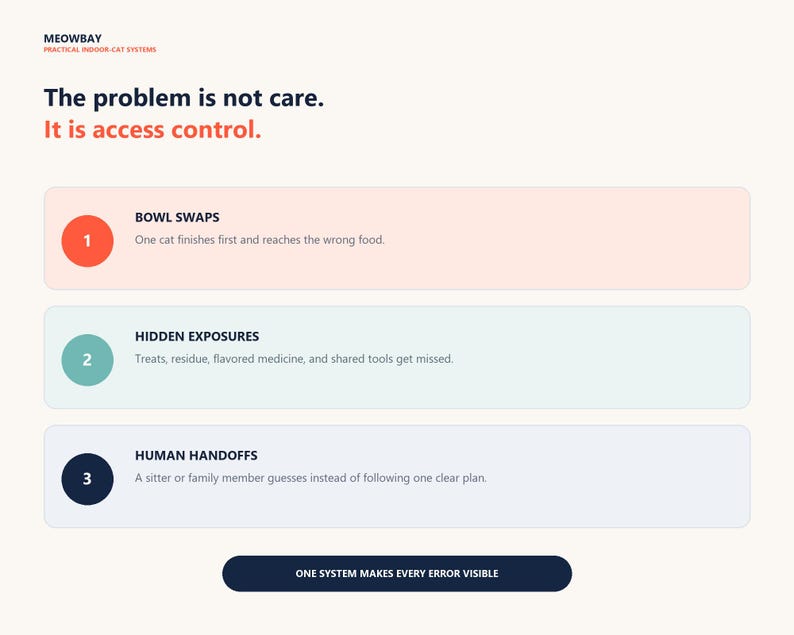794x635 pixels.
Task: Click the Practical Indoor-Cat Systems tagline
Action: pos(100,50)
